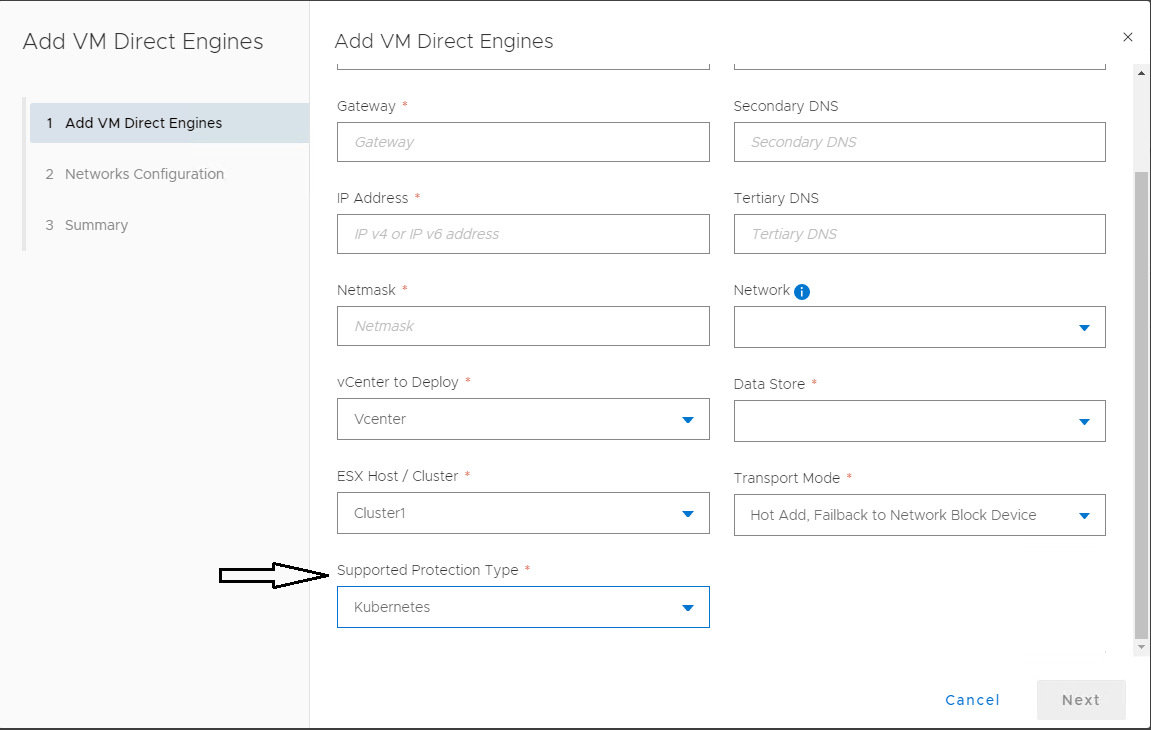Click into the Gateway field
1151x730 pixels.
(x=523, y=142)
